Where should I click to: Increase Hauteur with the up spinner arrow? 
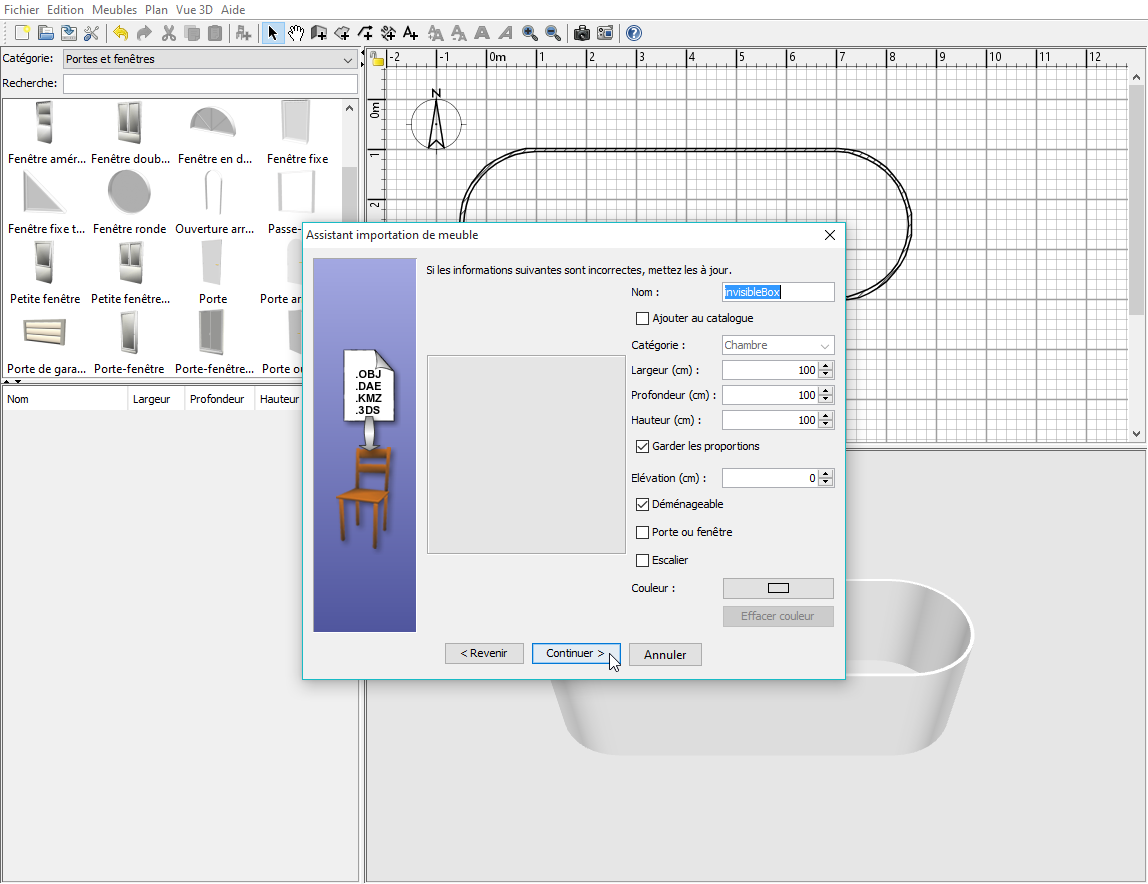click(826, 415)
